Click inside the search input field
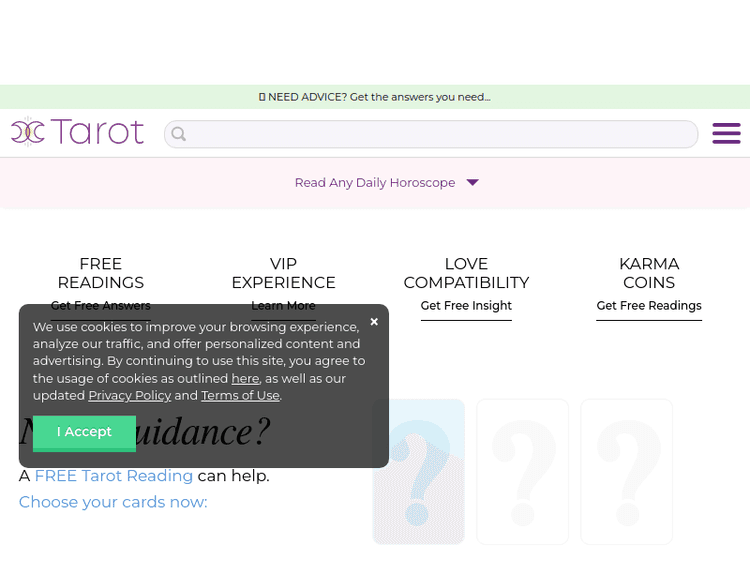750x563 pixels. 430,134
